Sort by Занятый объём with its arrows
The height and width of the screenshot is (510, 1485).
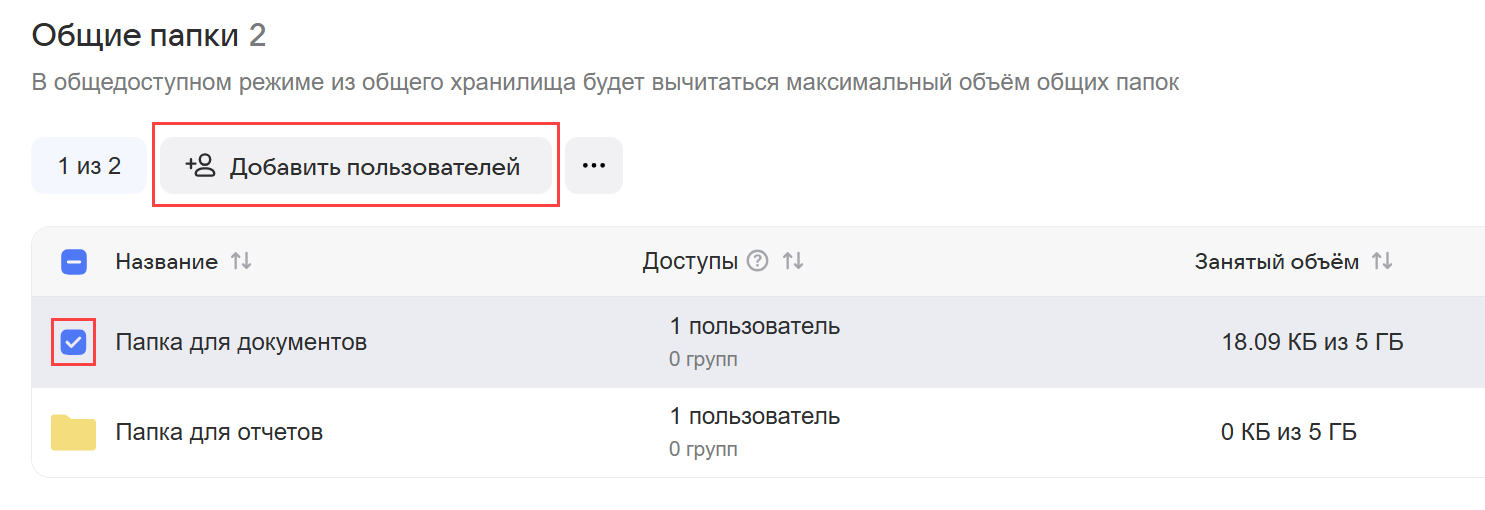pos(1382,262)
